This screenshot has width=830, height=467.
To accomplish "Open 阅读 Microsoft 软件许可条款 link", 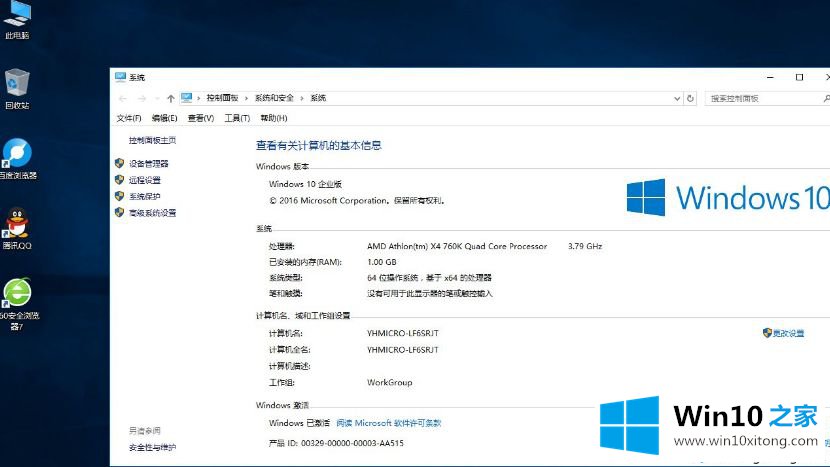I will 389,423.
